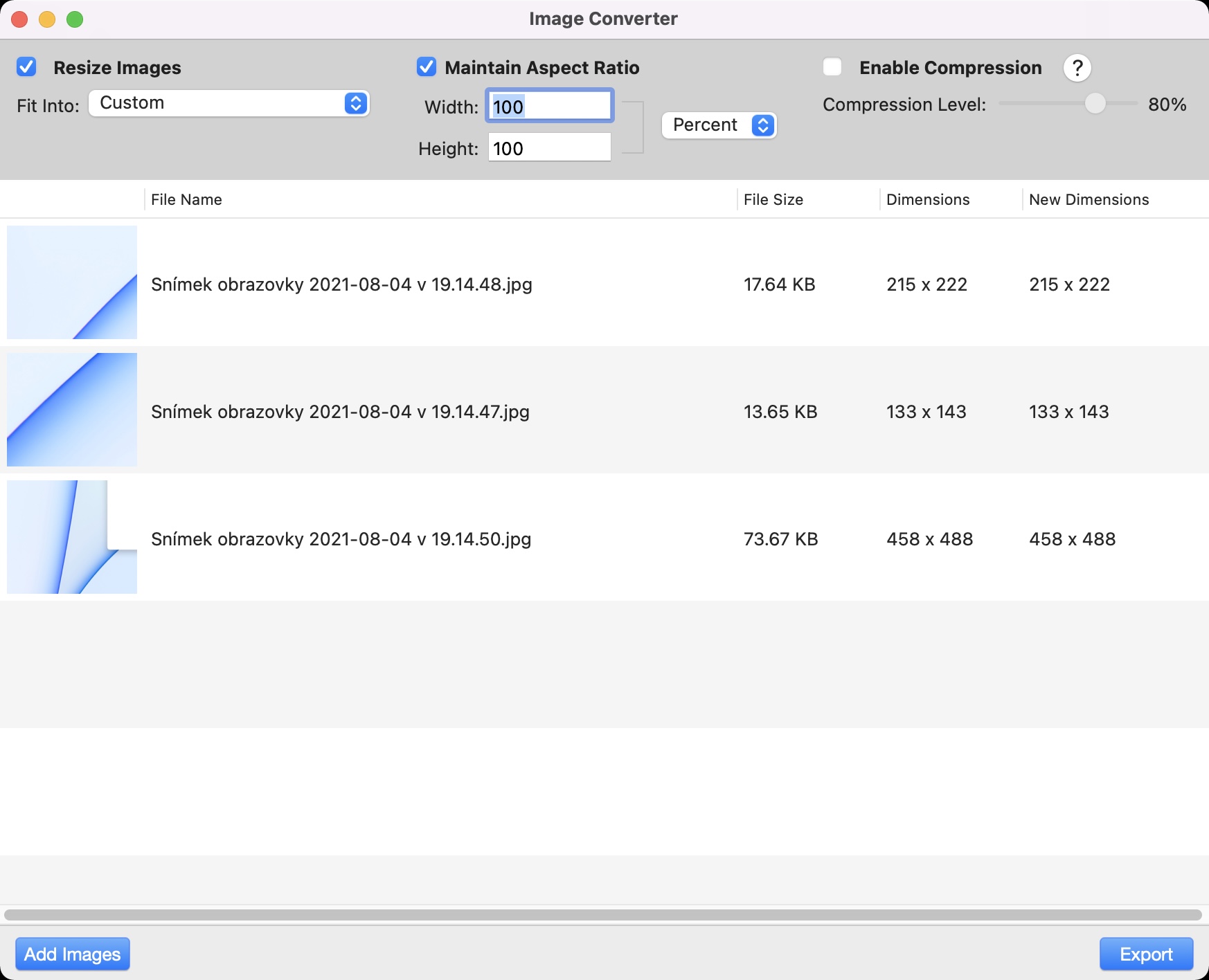Sort by the Dimensions column header
The image size is (1209, 980).
(927, 199)
